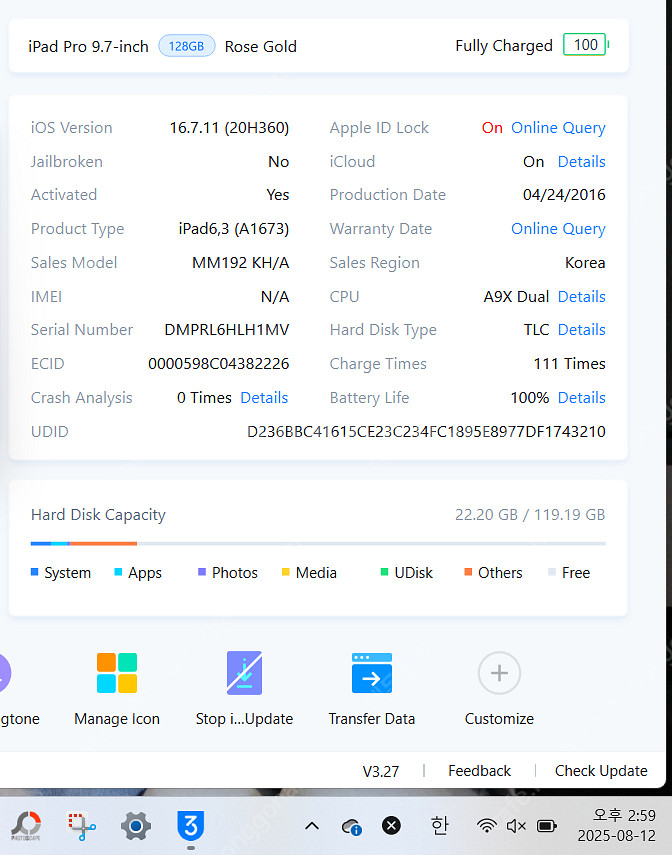Click the black X tray icon
This screenshot has width=672, height=855.
pyautogui.click(x=391, y=826)
